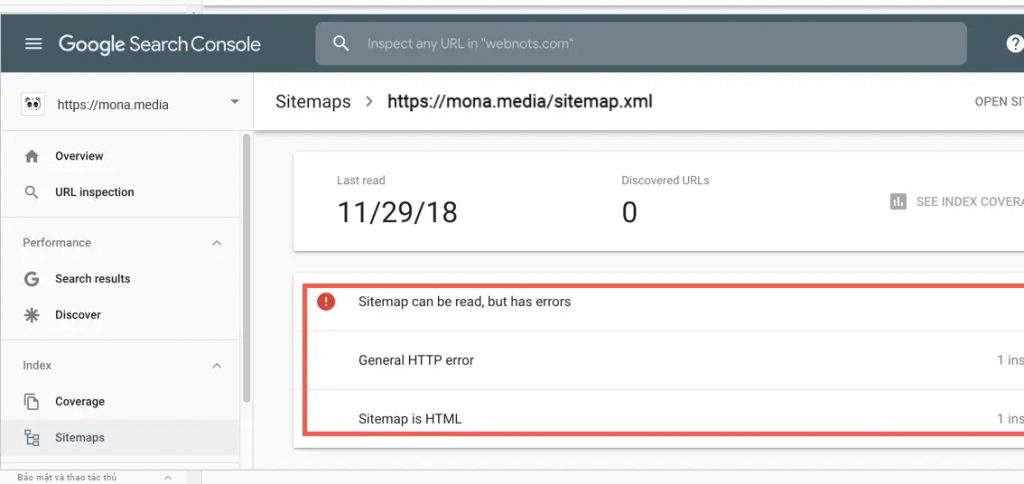Open Search results in sidebar
Image resolution: width=1024 pixels, height=484 pixels.
click(92, 279)
